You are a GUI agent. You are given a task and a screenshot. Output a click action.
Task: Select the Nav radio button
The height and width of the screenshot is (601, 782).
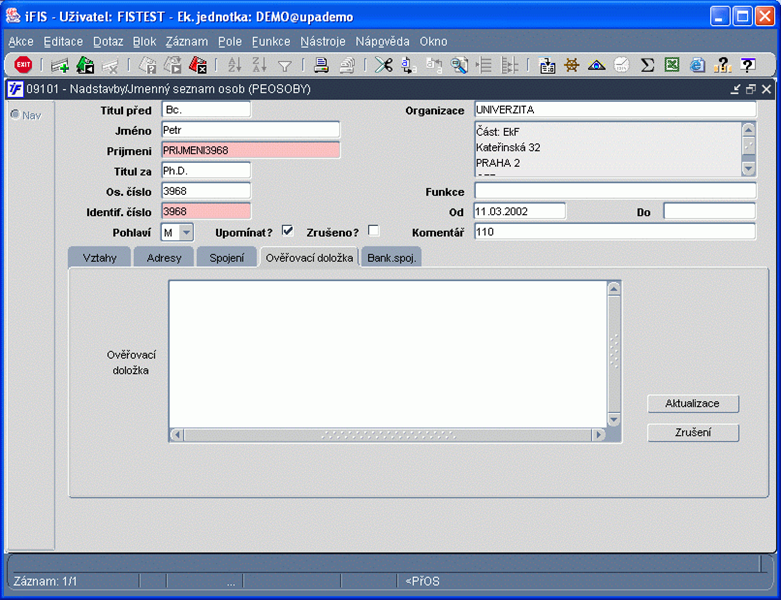15,115
